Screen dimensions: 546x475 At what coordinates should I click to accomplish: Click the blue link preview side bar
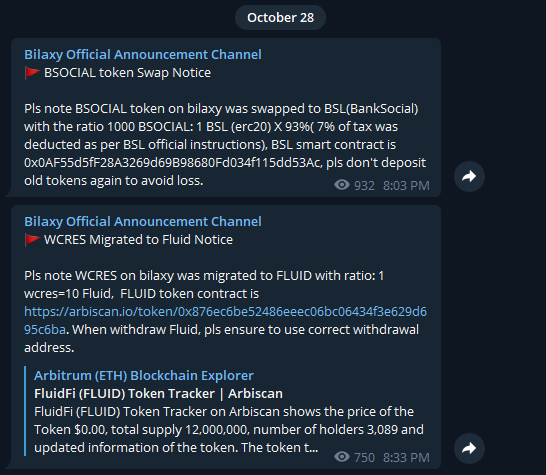25,411
